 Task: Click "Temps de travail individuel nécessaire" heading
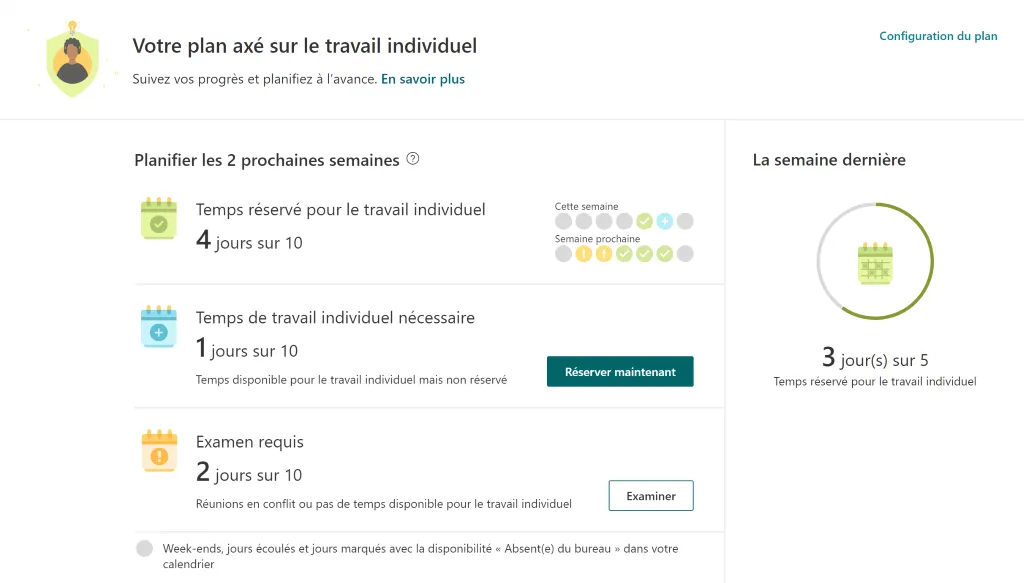(335, 318)
